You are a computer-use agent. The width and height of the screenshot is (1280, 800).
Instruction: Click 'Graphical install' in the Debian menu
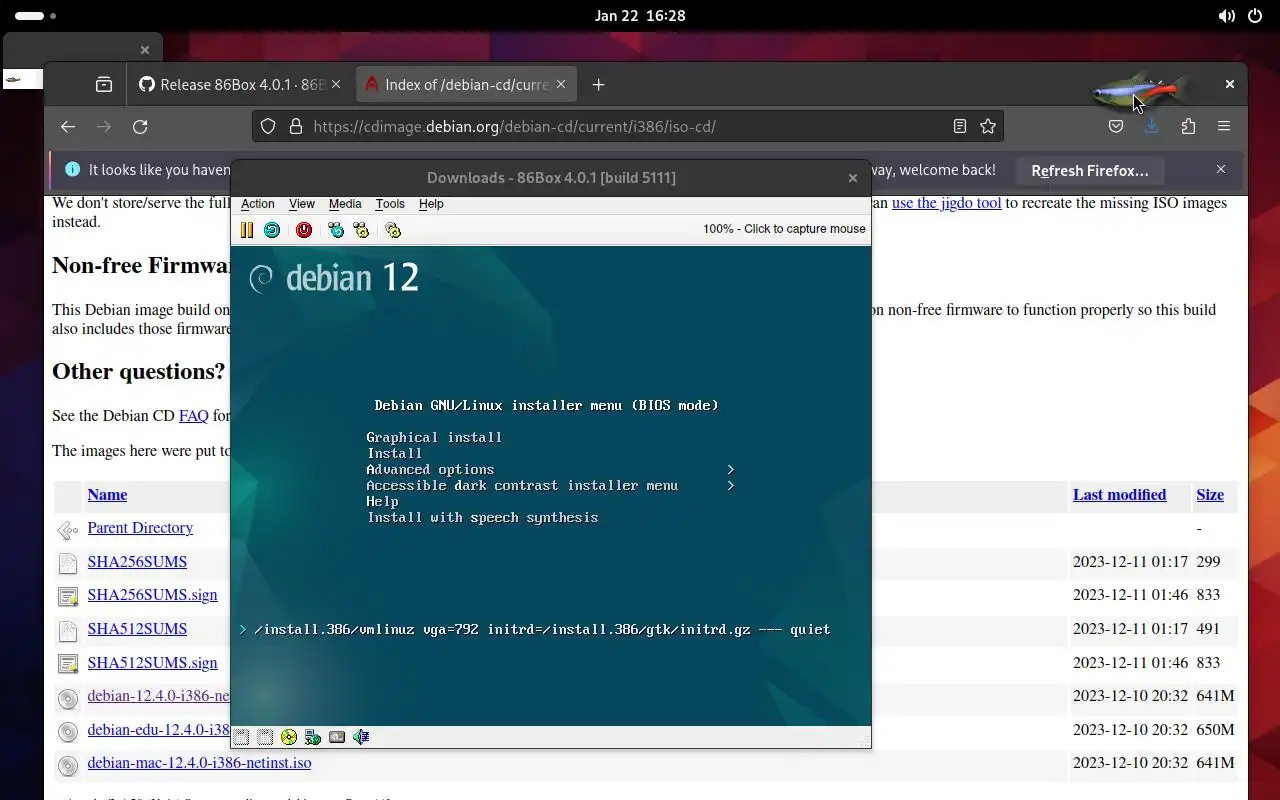(x=434, y=437)
